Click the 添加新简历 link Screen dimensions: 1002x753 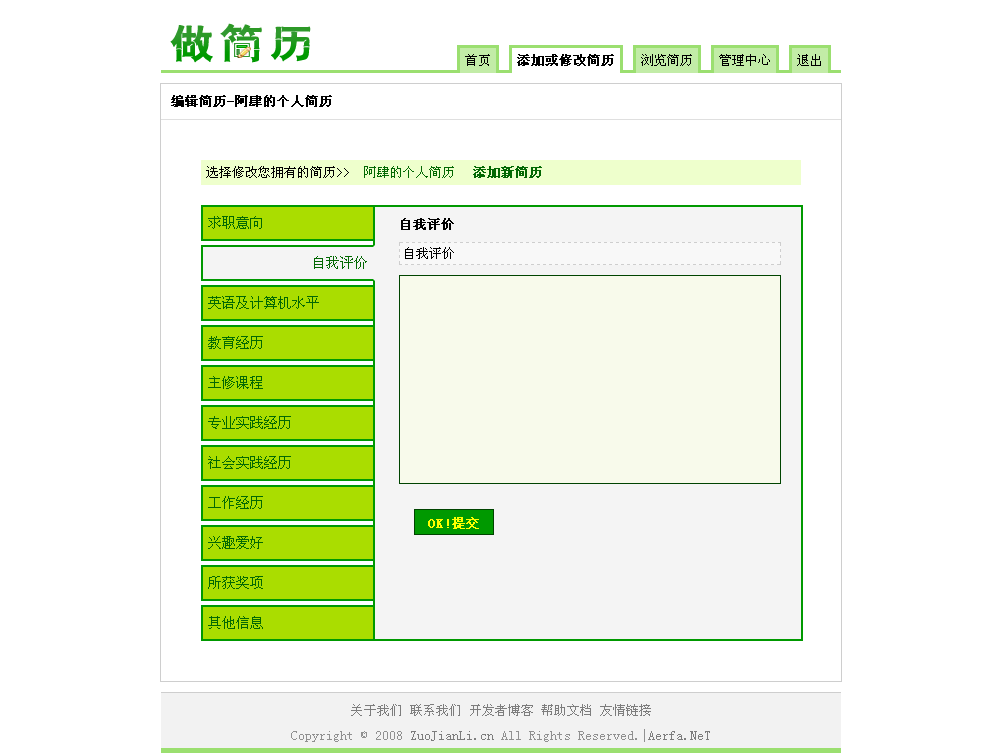coord(507,172)
